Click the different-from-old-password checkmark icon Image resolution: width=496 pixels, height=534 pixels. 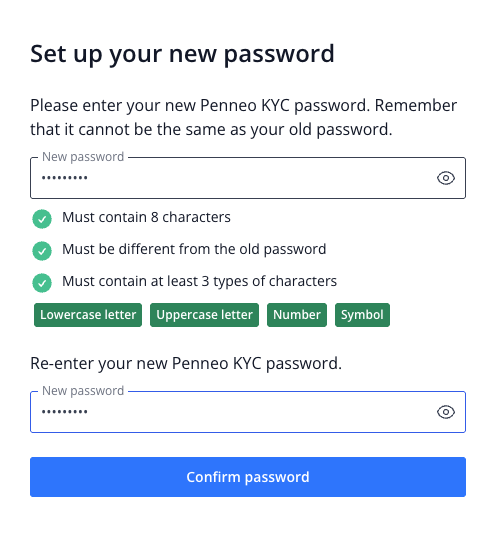(x=42, y=251)
